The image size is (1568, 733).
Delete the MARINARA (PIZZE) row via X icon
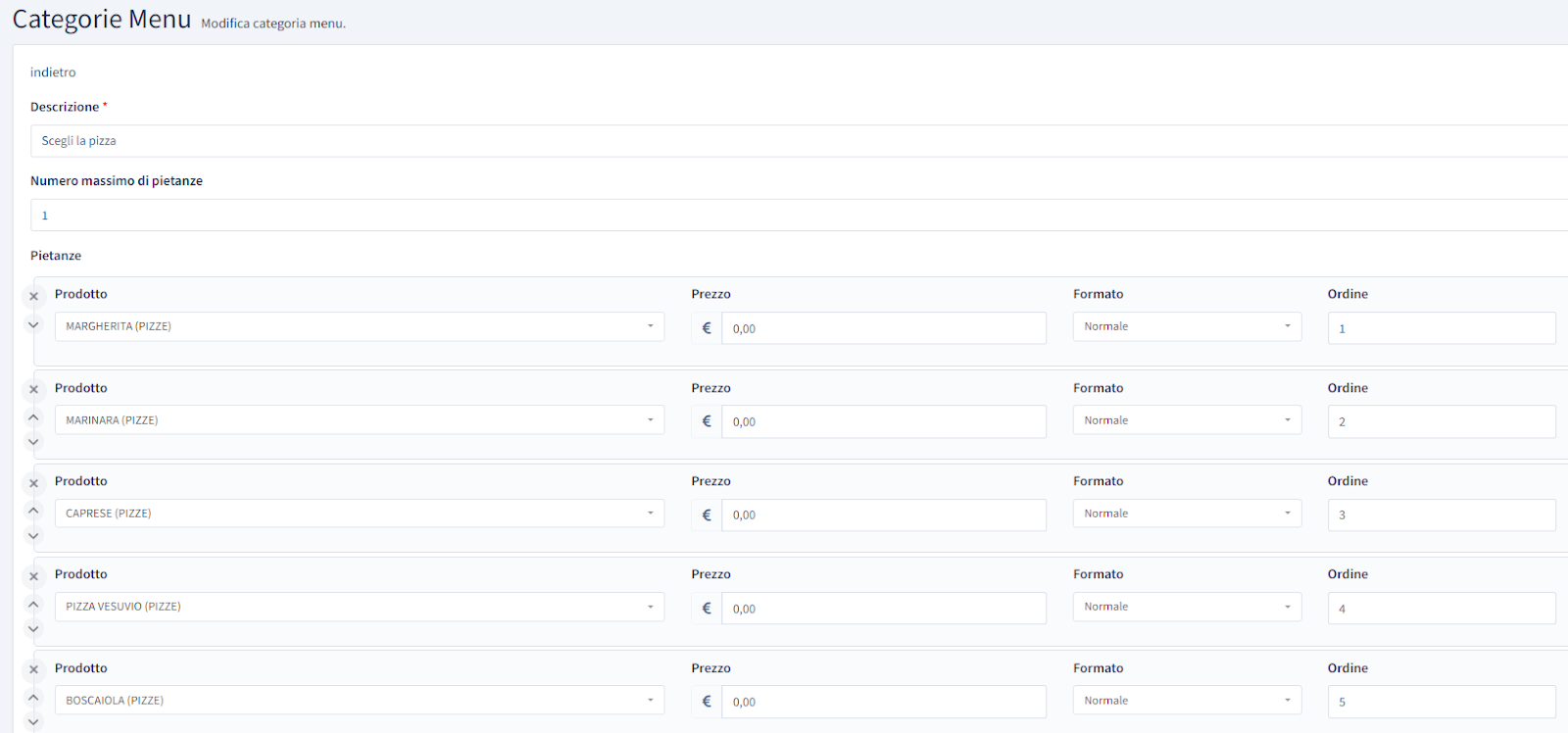pyautogui.click(x=33, y=390)
